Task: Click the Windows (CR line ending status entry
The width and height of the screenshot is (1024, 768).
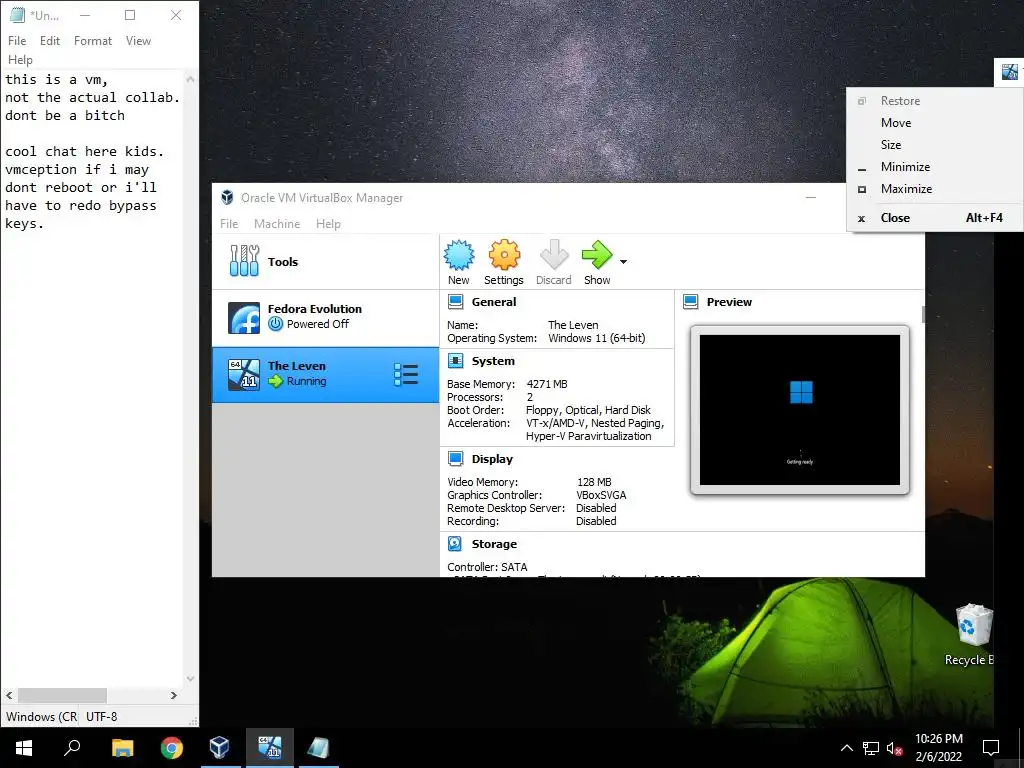Action: point(41,716)
